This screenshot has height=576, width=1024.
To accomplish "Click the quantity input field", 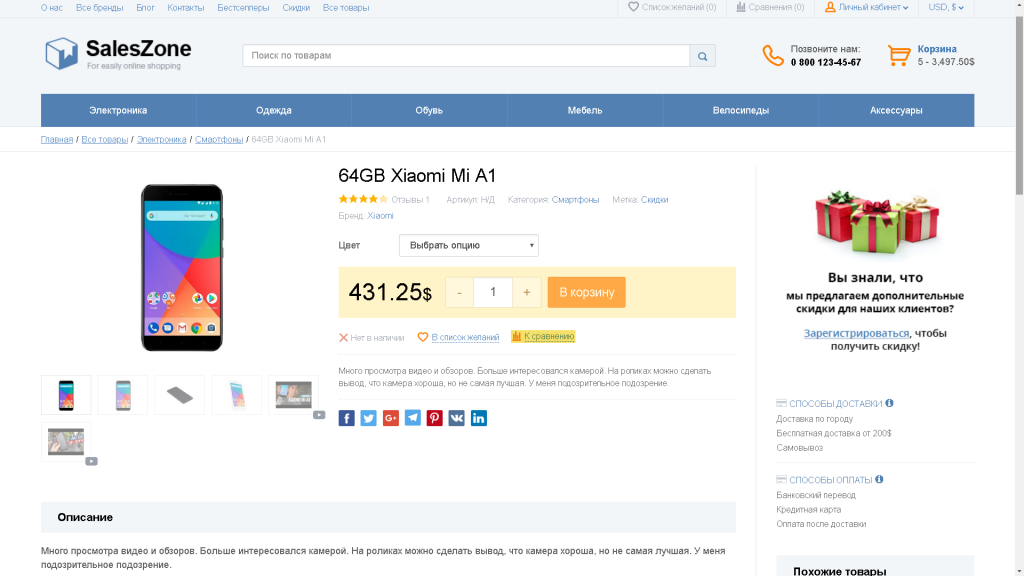I will click(x=493, y=293).
